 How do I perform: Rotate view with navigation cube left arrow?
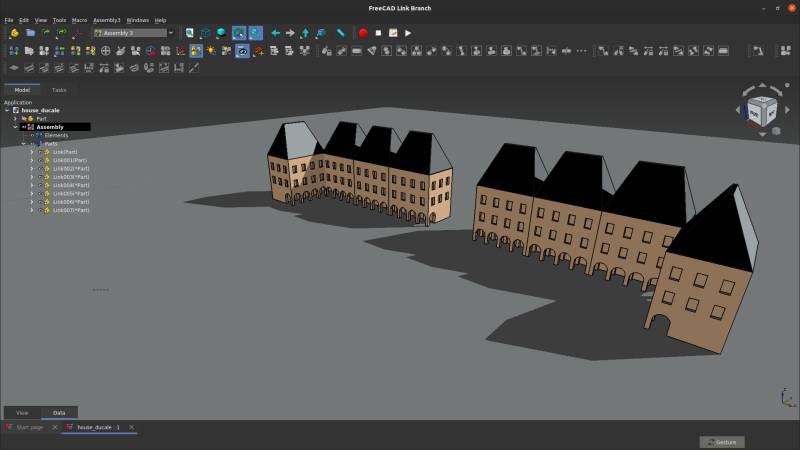[x=738, y=110]
